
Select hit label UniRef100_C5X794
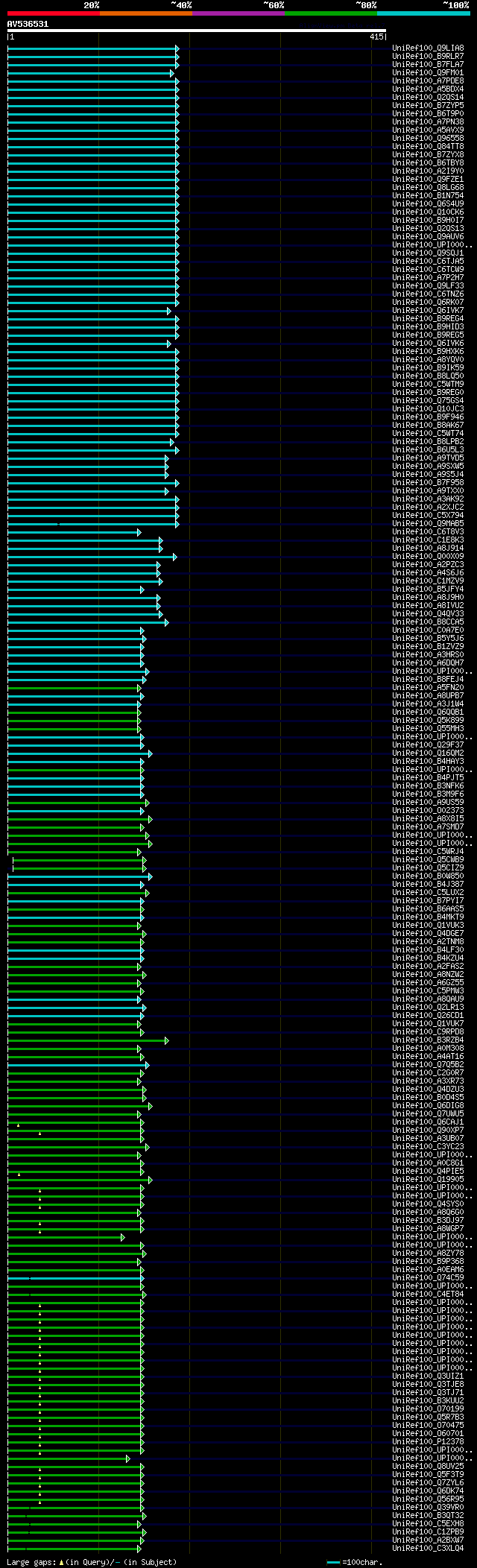(428, 516)
